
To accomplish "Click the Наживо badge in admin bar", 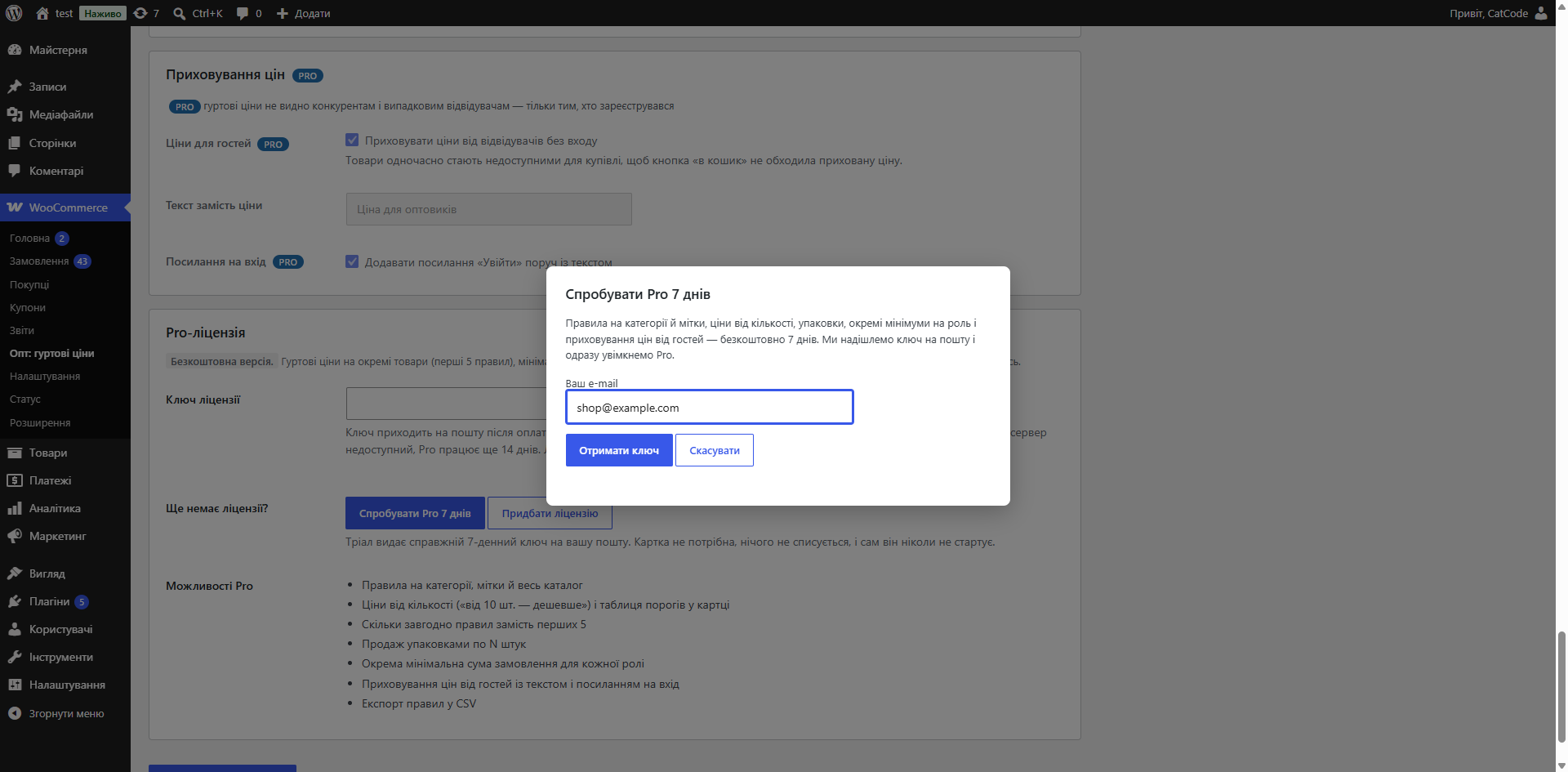I will pos(103,13).
